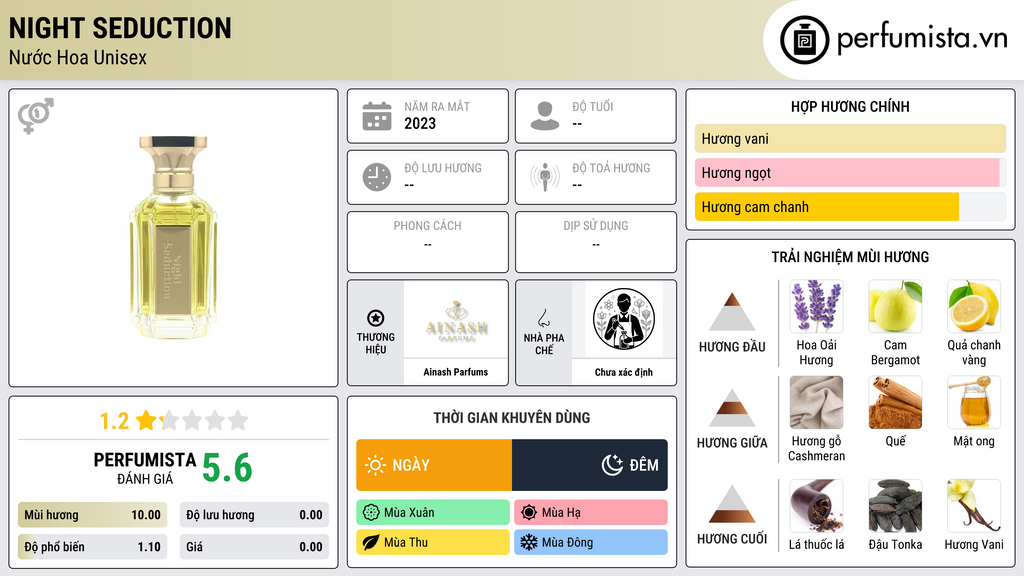Choose the Mùa Thu season chip
The width and height of the screenshot is (1024, 576).
pyautogui.click(x=433, y=542)
